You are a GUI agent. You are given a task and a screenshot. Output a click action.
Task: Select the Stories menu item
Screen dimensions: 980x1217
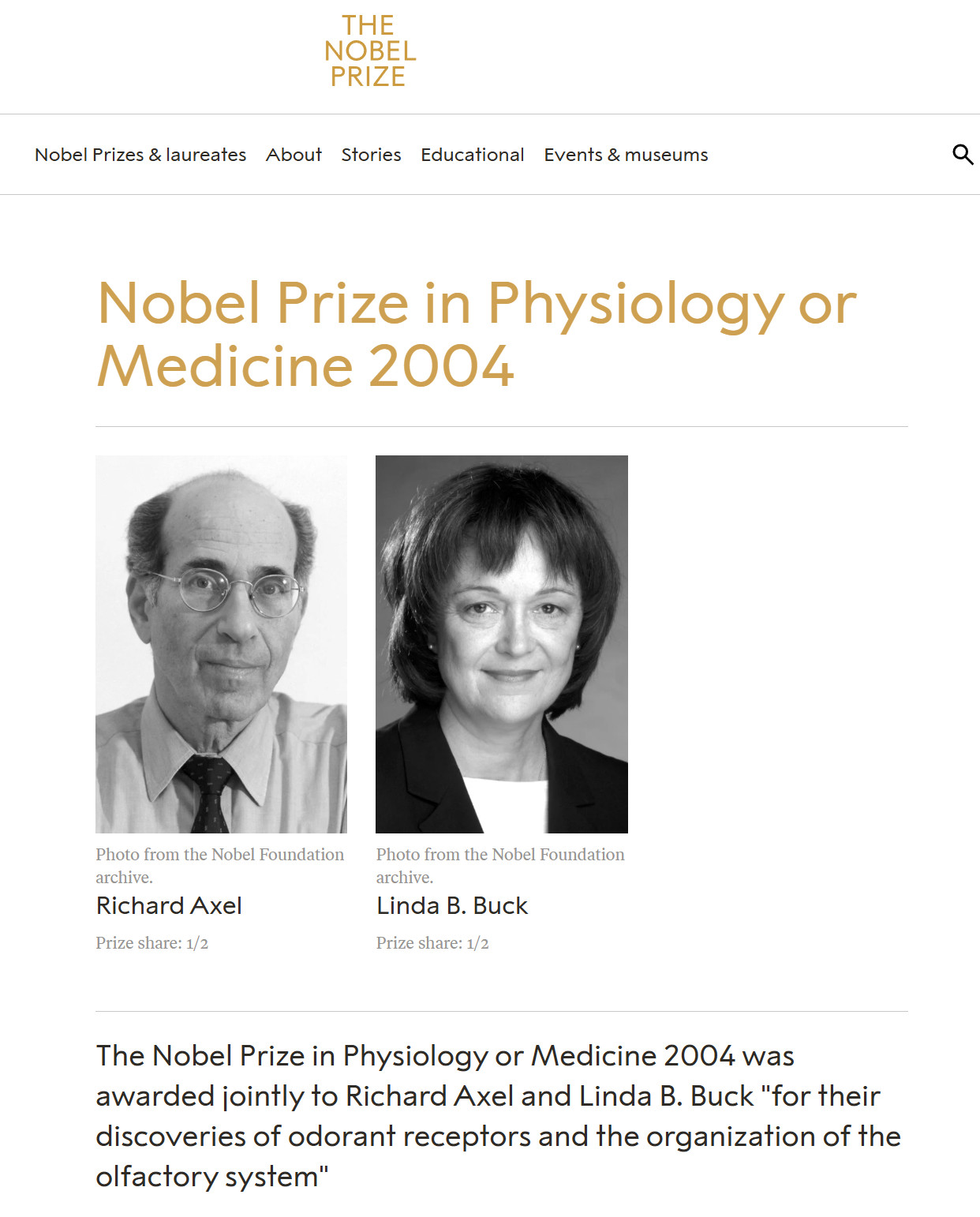tap(371, 155)
